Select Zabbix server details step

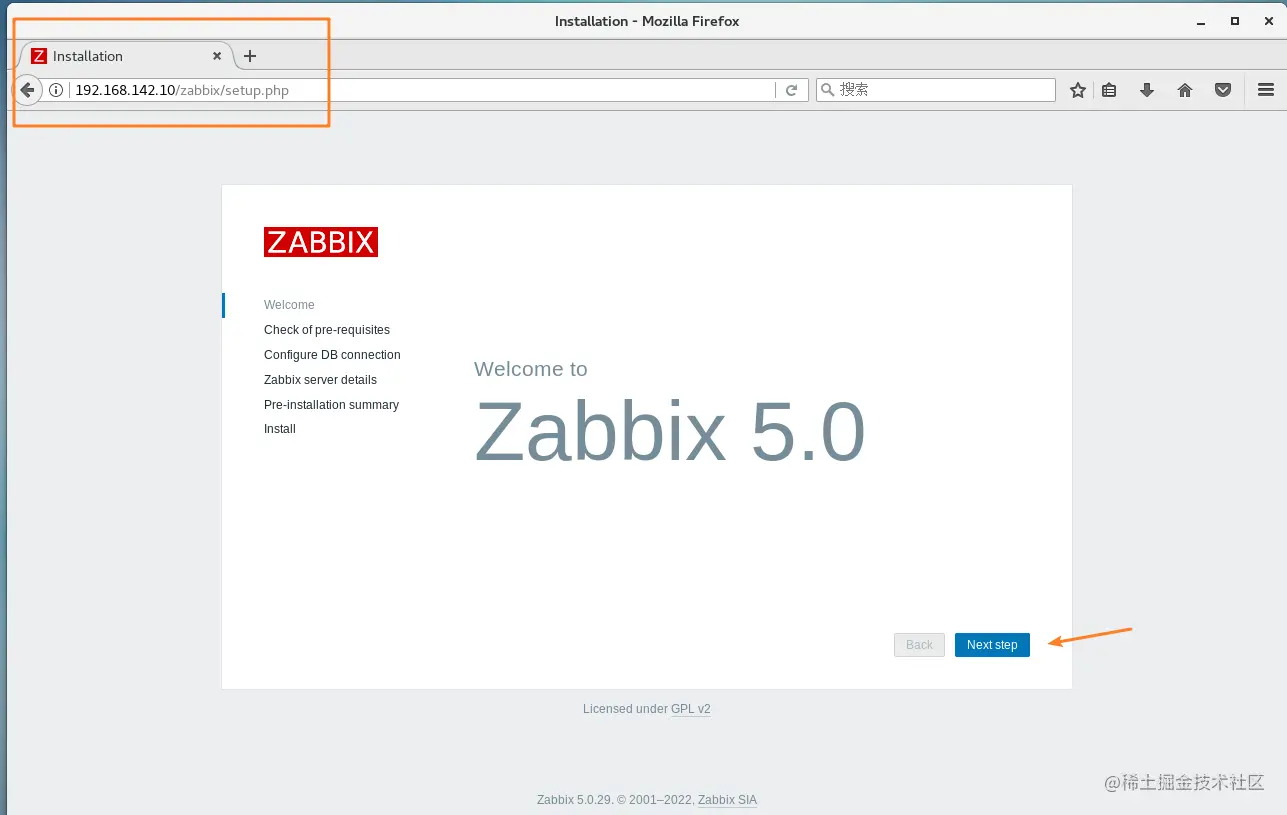pyautogui.click(x=320, y=380)
